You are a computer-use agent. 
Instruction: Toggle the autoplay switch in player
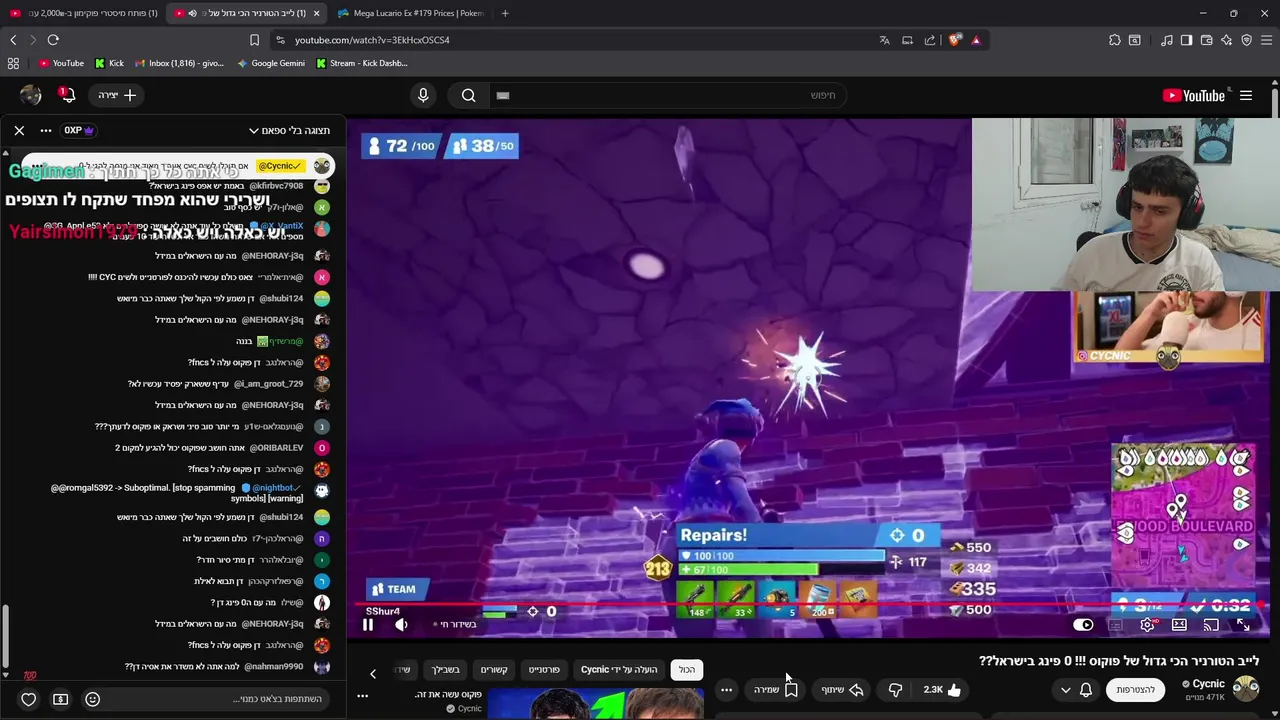tap(1083, 625)
